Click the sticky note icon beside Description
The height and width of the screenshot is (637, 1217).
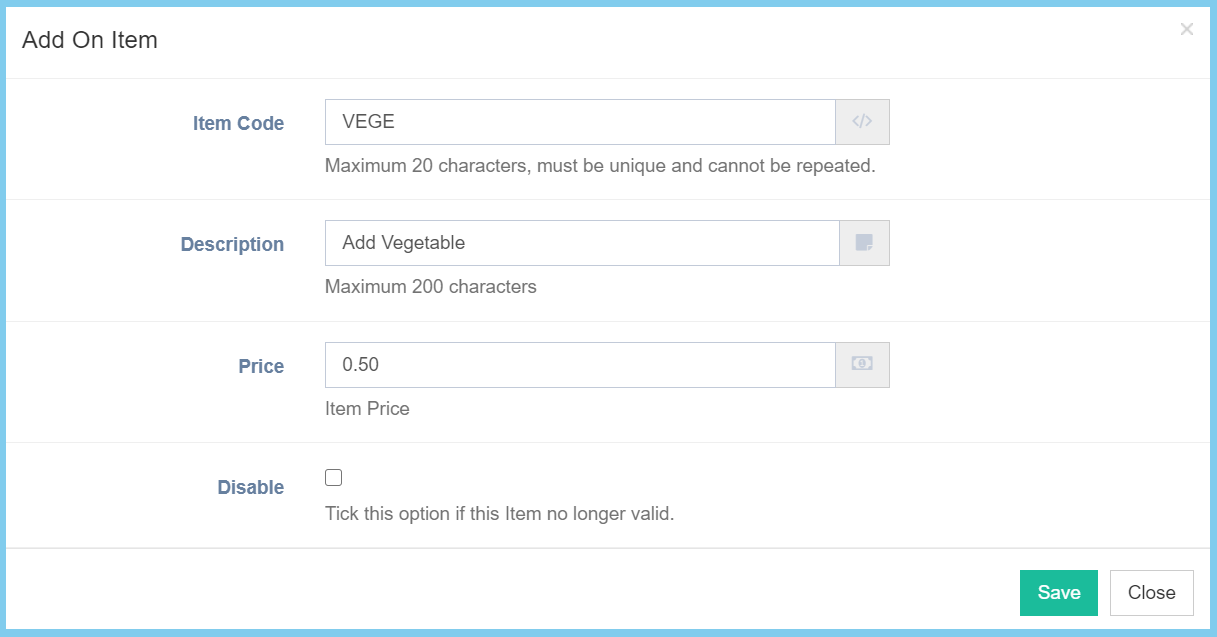click(x=864, y=243)
